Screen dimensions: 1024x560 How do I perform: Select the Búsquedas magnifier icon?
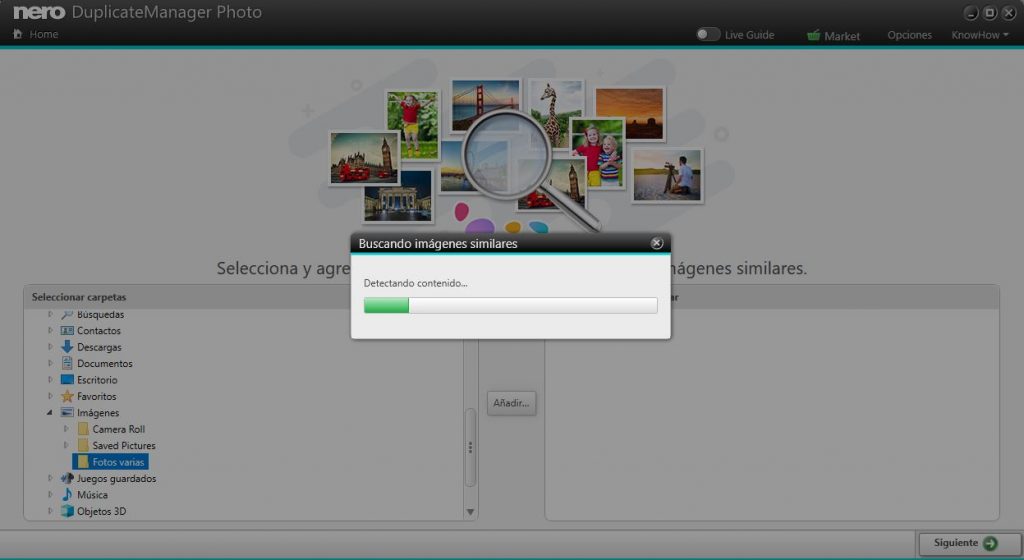coord(67,314)
